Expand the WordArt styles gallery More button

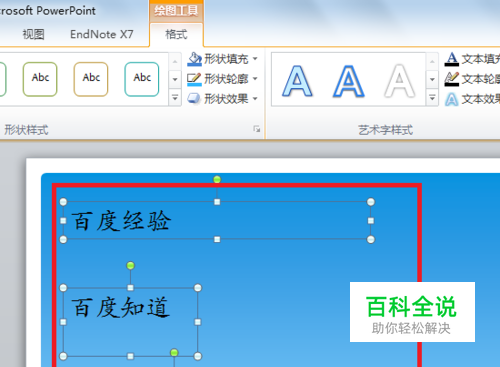(432, 97)
